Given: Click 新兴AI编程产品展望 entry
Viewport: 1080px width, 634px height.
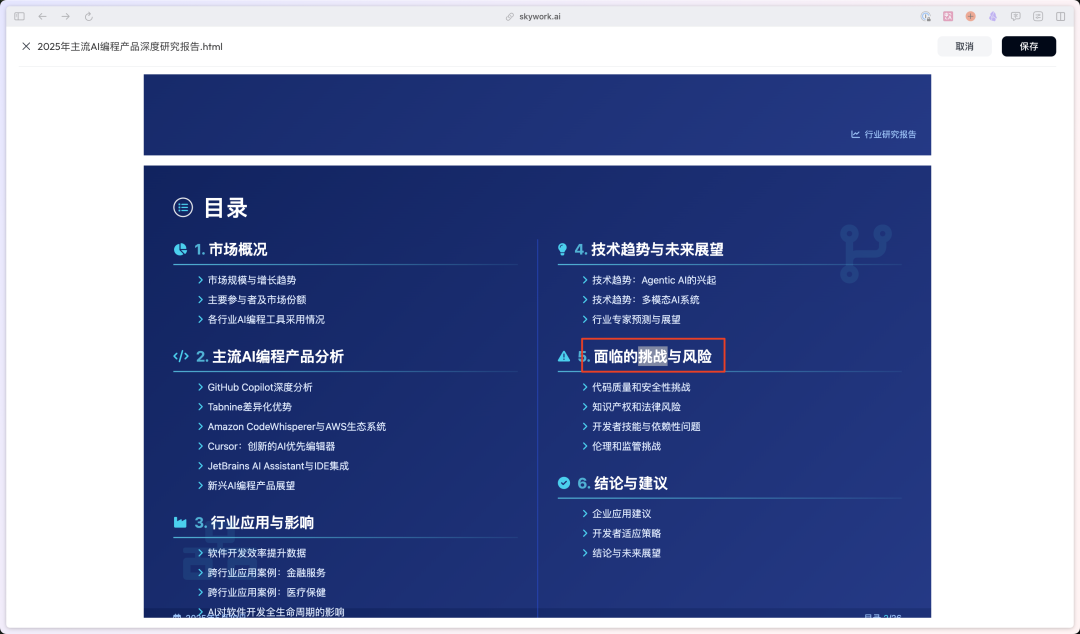Looking at the screenshot, I should click(251, 486).
